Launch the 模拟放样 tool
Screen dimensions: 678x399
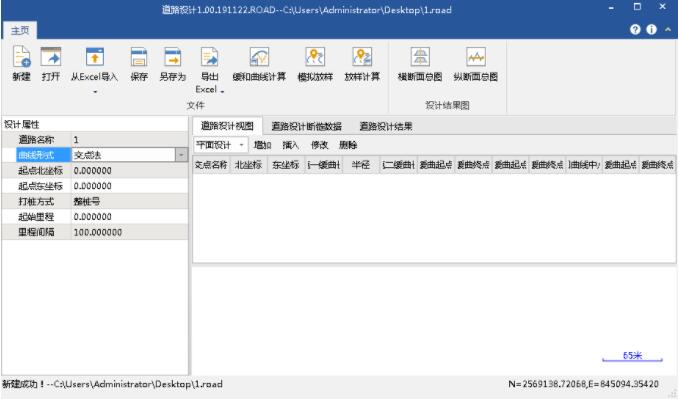click(315, 57)
